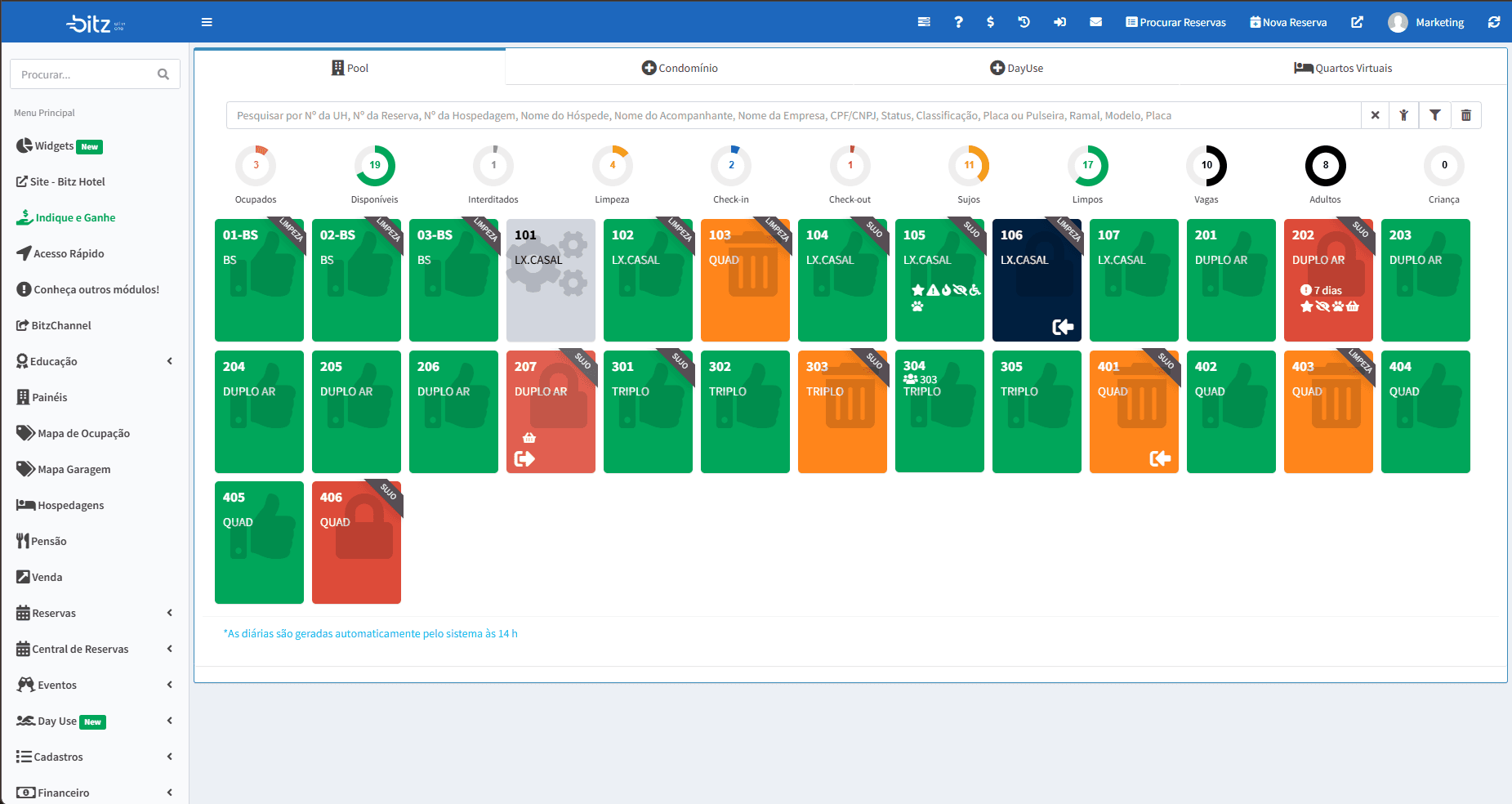This screenshot has height=804, width=1512.
Task: Open the Marketing user profile
Action: (x=1426, y=22)
